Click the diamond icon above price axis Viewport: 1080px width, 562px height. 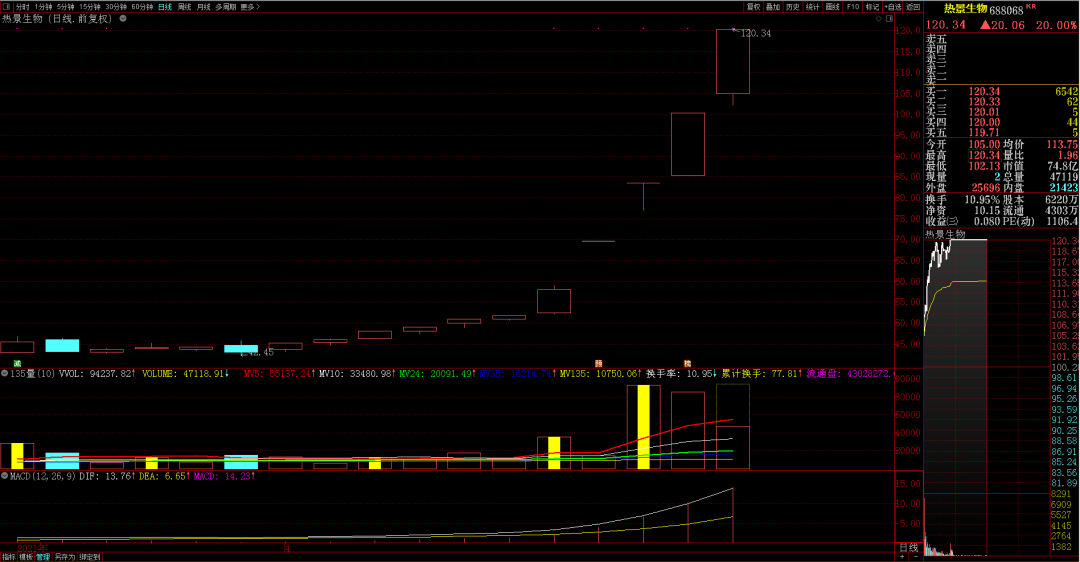(x=879, y=19)
